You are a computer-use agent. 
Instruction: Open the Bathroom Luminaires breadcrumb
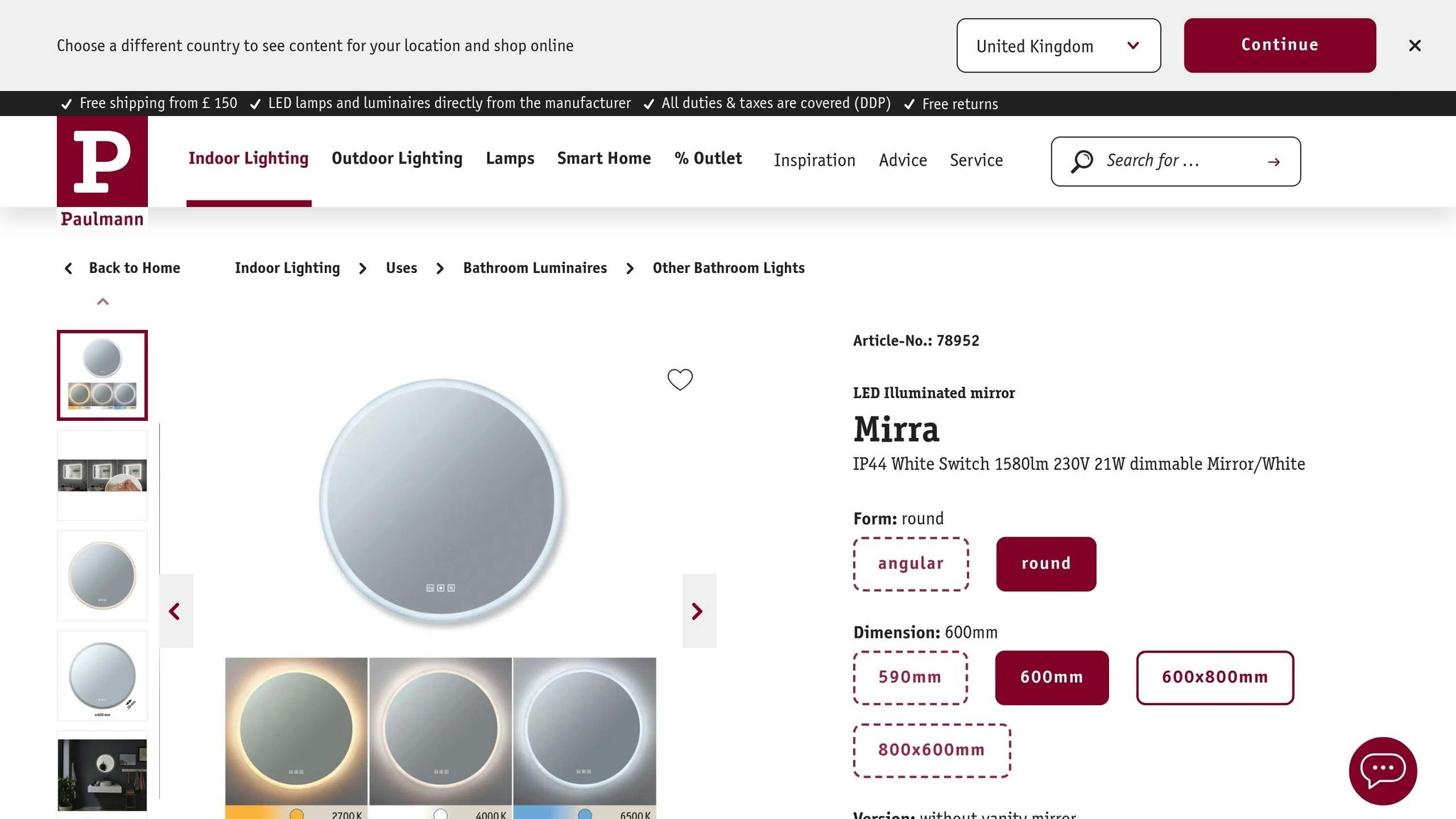[535, 268]
